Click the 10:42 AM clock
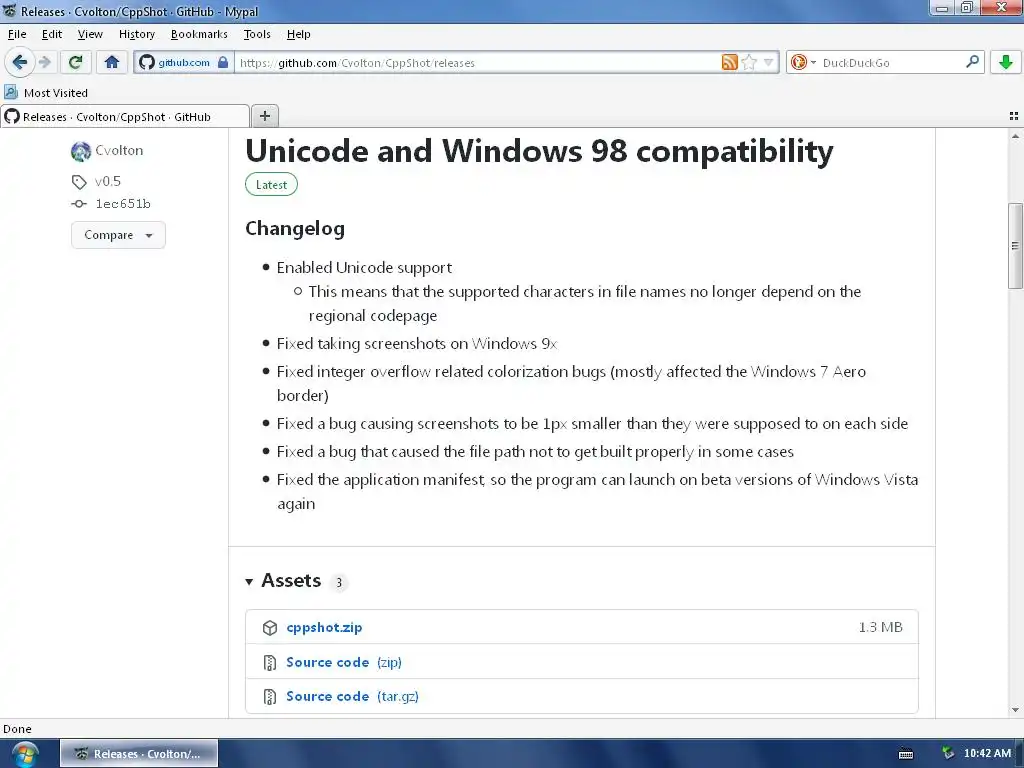1024x768 pixels. 987,753
